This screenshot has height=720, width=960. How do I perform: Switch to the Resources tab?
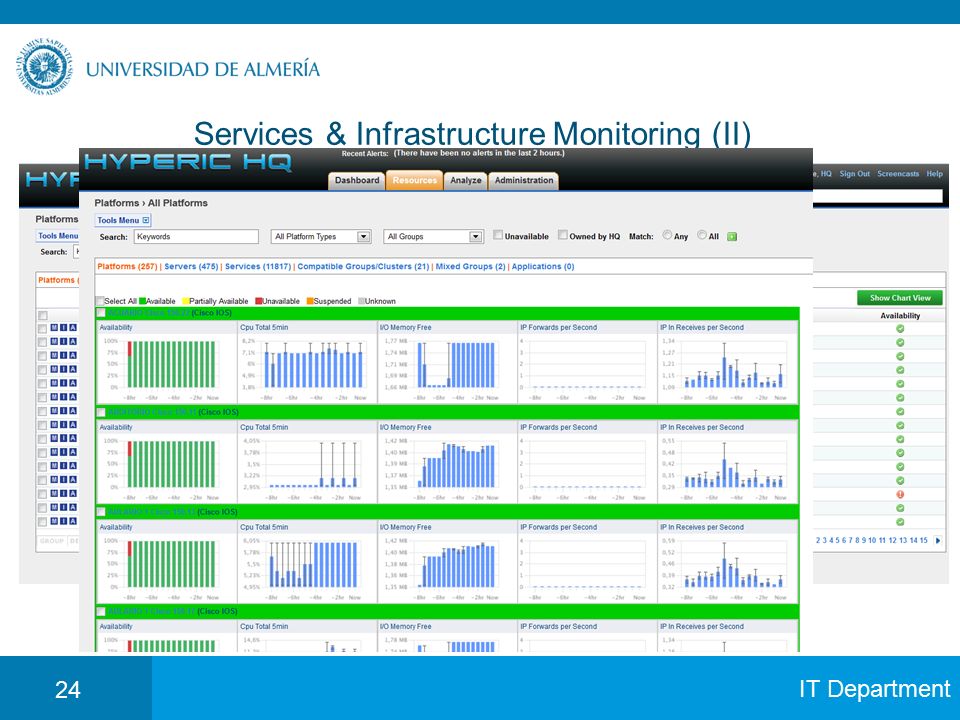tap(414, 181)
